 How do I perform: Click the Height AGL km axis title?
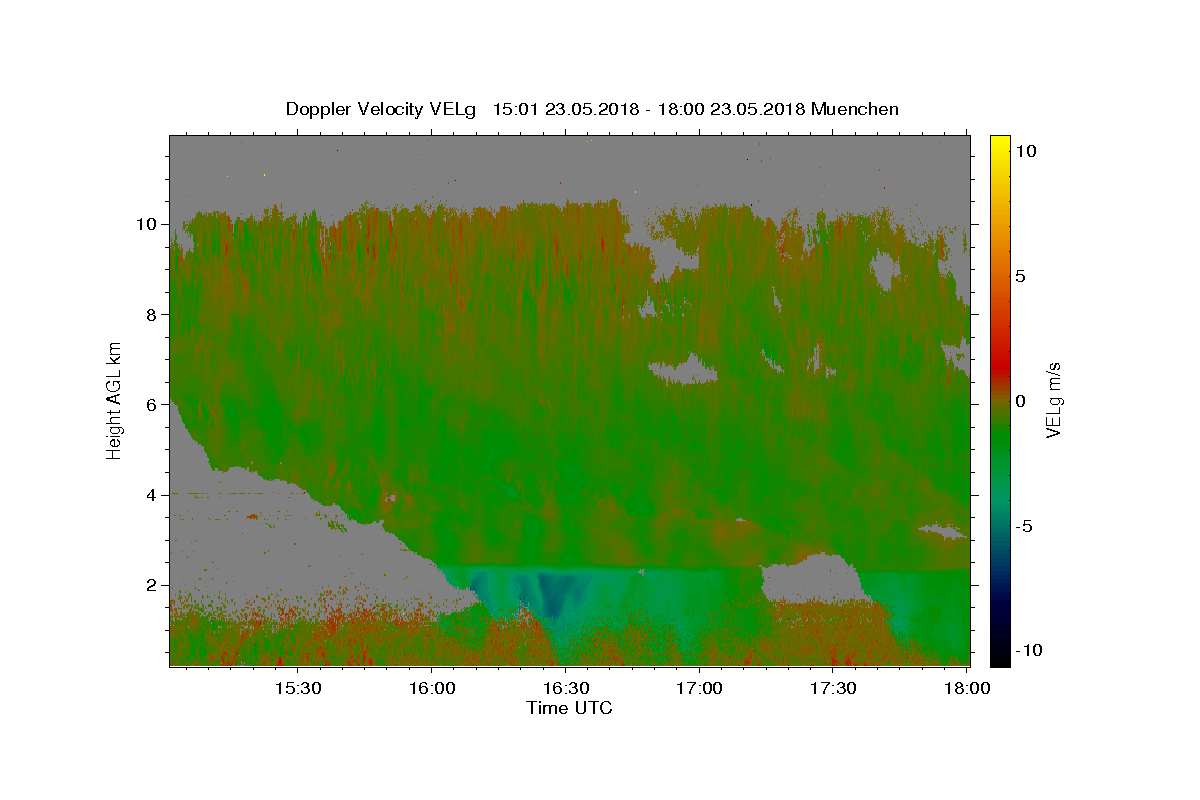[x=114, y=399]
